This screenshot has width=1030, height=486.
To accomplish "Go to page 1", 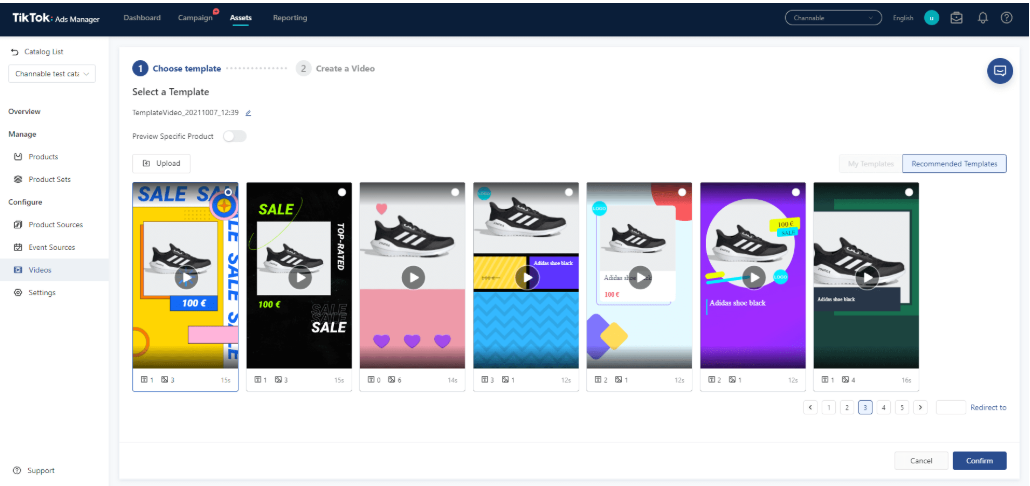I will pyautogui.click(x=829, y=408).
